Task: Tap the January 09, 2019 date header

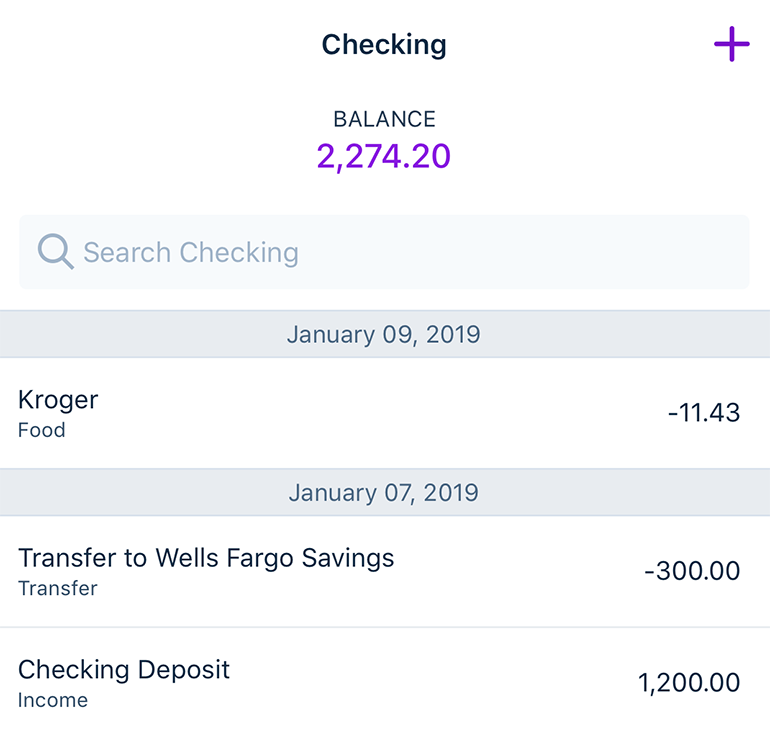Action: (385, 334)
